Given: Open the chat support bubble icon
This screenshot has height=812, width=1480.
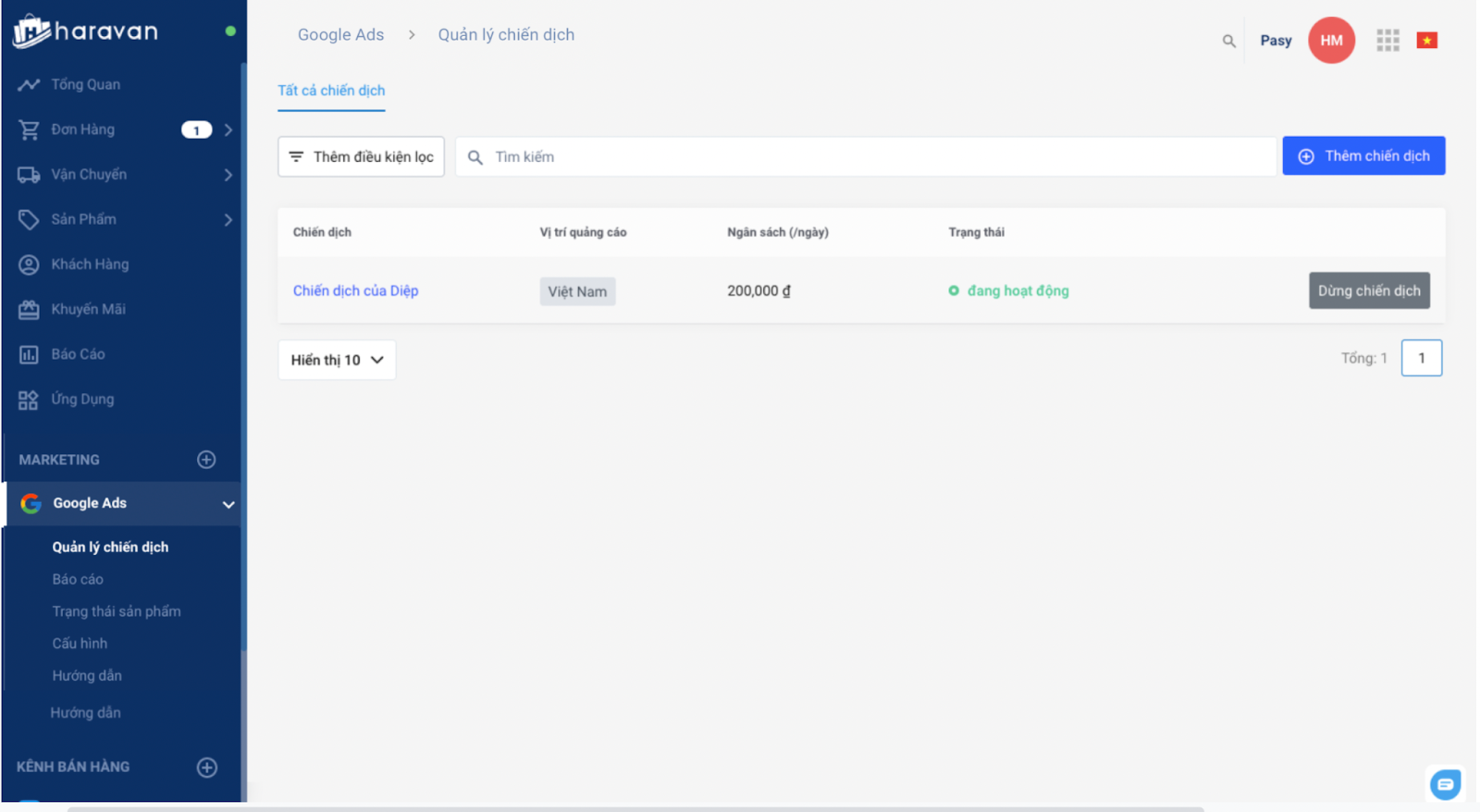Looking at the screenshot, I should pos(1445,784).
